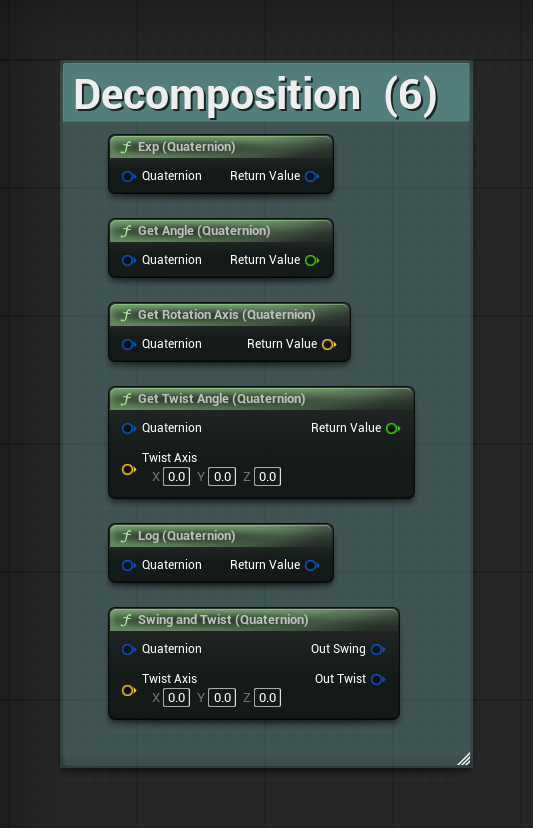Select the Exp (Quaternion) node header
533x828 pixels.
click(x=221, y=147)
